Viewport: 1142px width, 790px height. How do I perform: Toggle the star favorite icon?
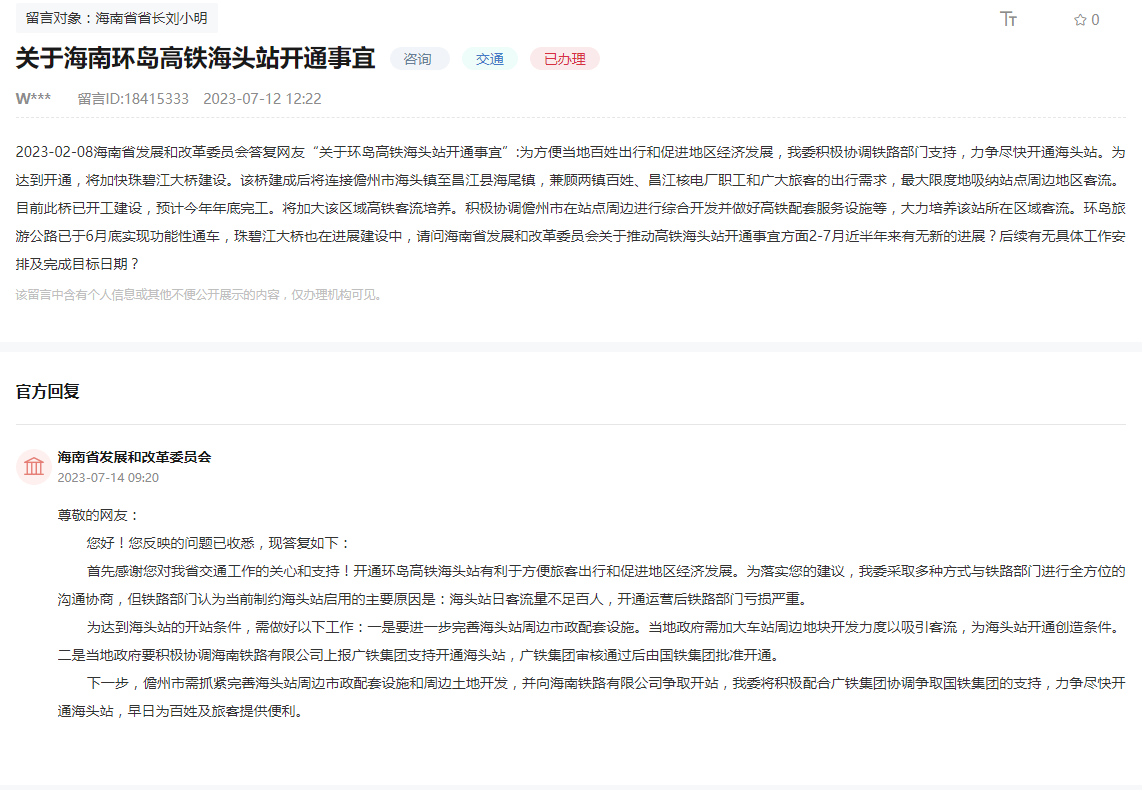coord(1080,20)
